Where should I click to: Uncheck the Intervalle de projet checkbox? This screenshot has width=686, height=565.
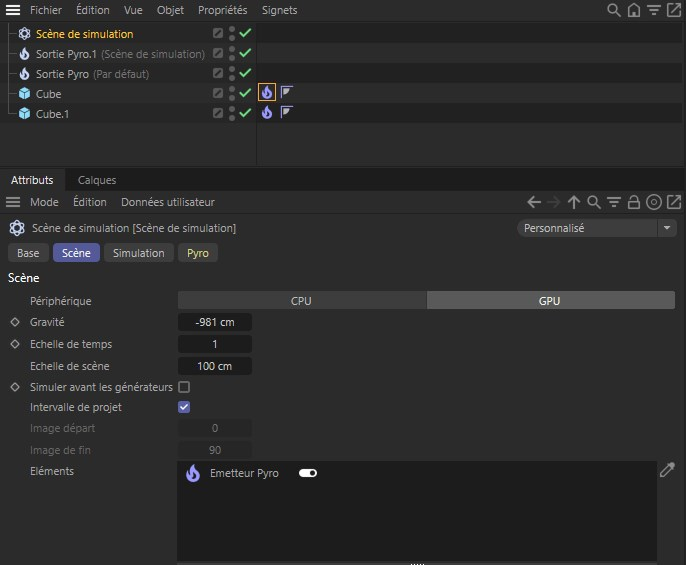coord(184,407)
